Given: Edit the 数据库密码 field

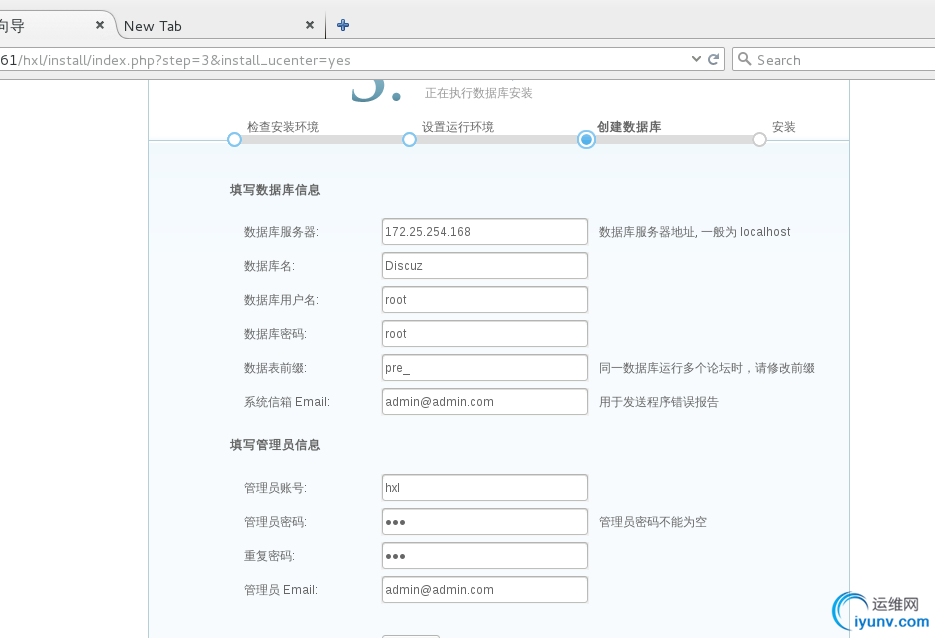Looking at the screenshot, I should (x=485, y=333).
